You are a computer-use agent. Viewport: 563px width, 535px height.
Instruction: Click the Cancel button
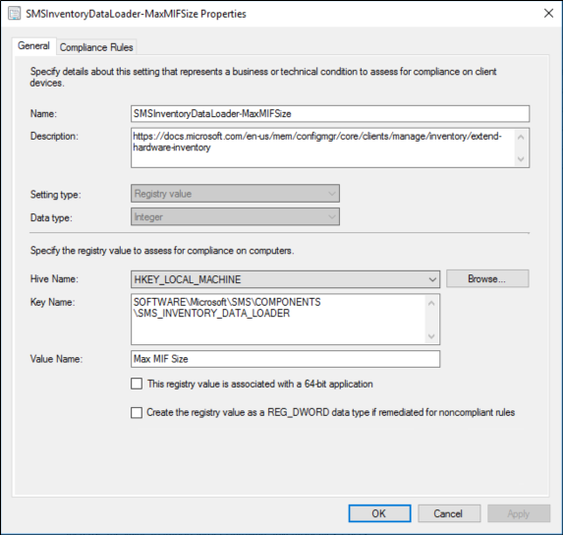(x=449, y=513)
